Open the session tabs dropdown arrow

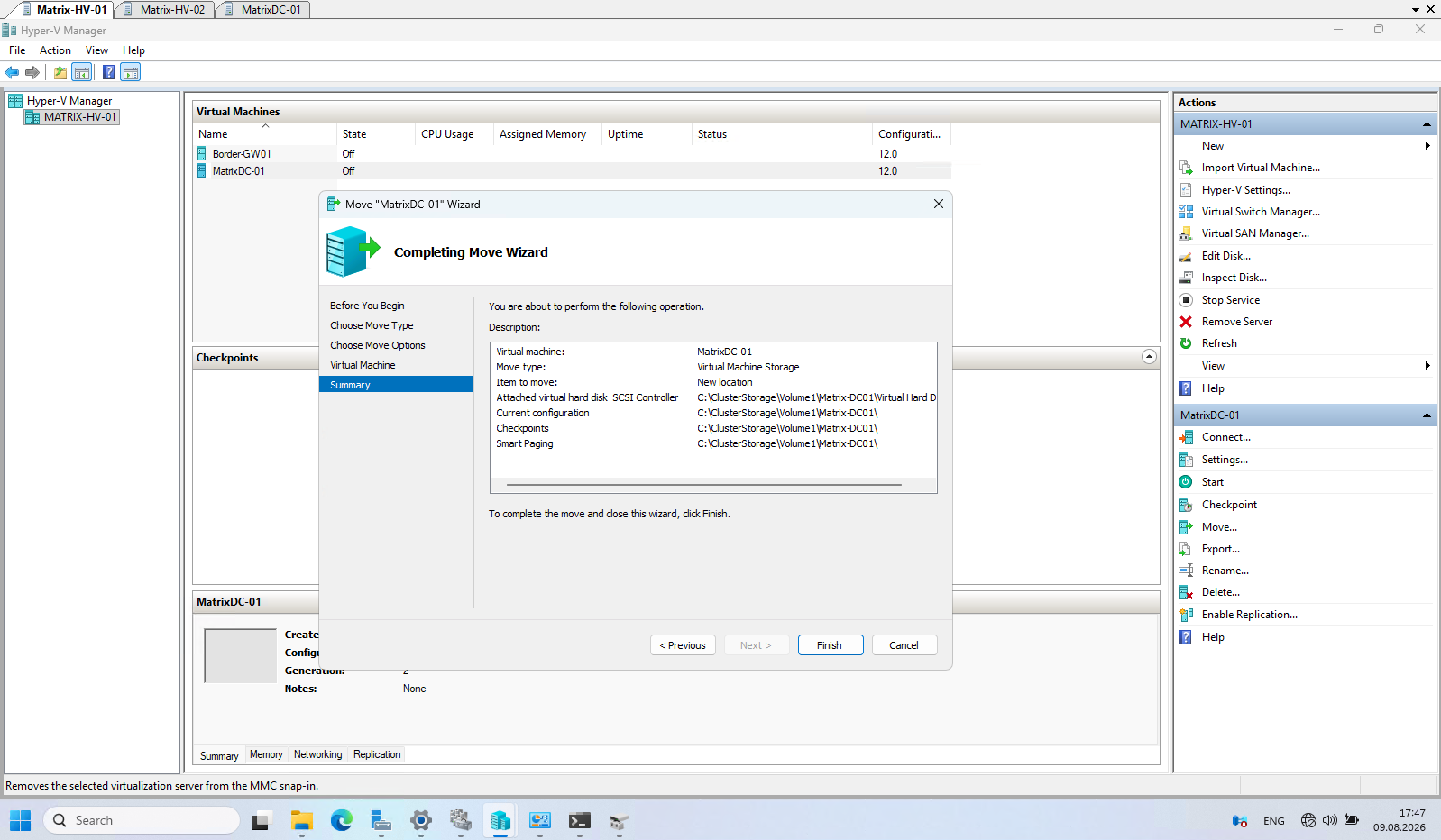coord(1416,9)
